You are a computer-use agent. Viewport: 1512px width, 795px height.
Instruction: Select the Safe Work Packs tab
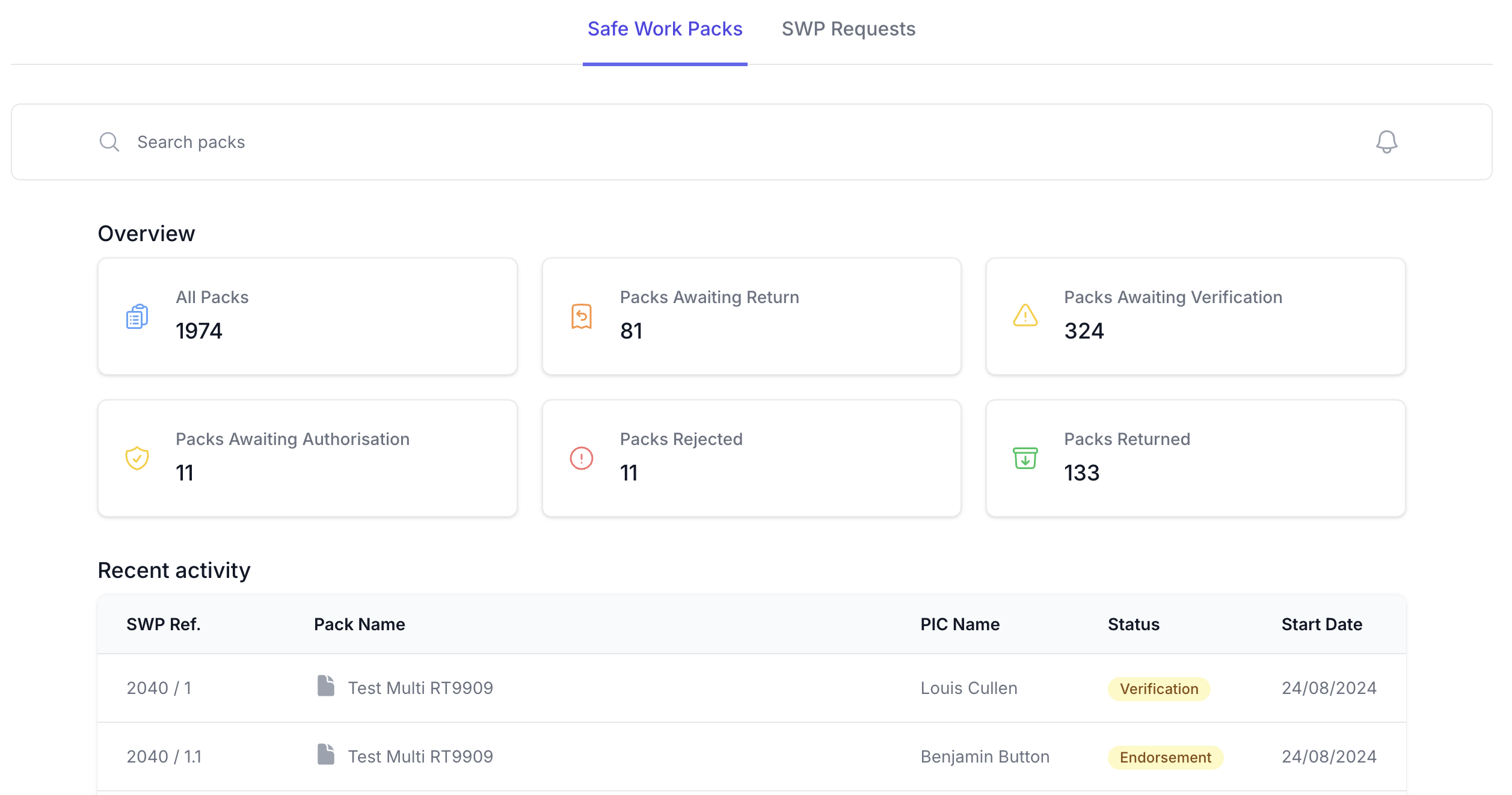(x=665, y=29)
